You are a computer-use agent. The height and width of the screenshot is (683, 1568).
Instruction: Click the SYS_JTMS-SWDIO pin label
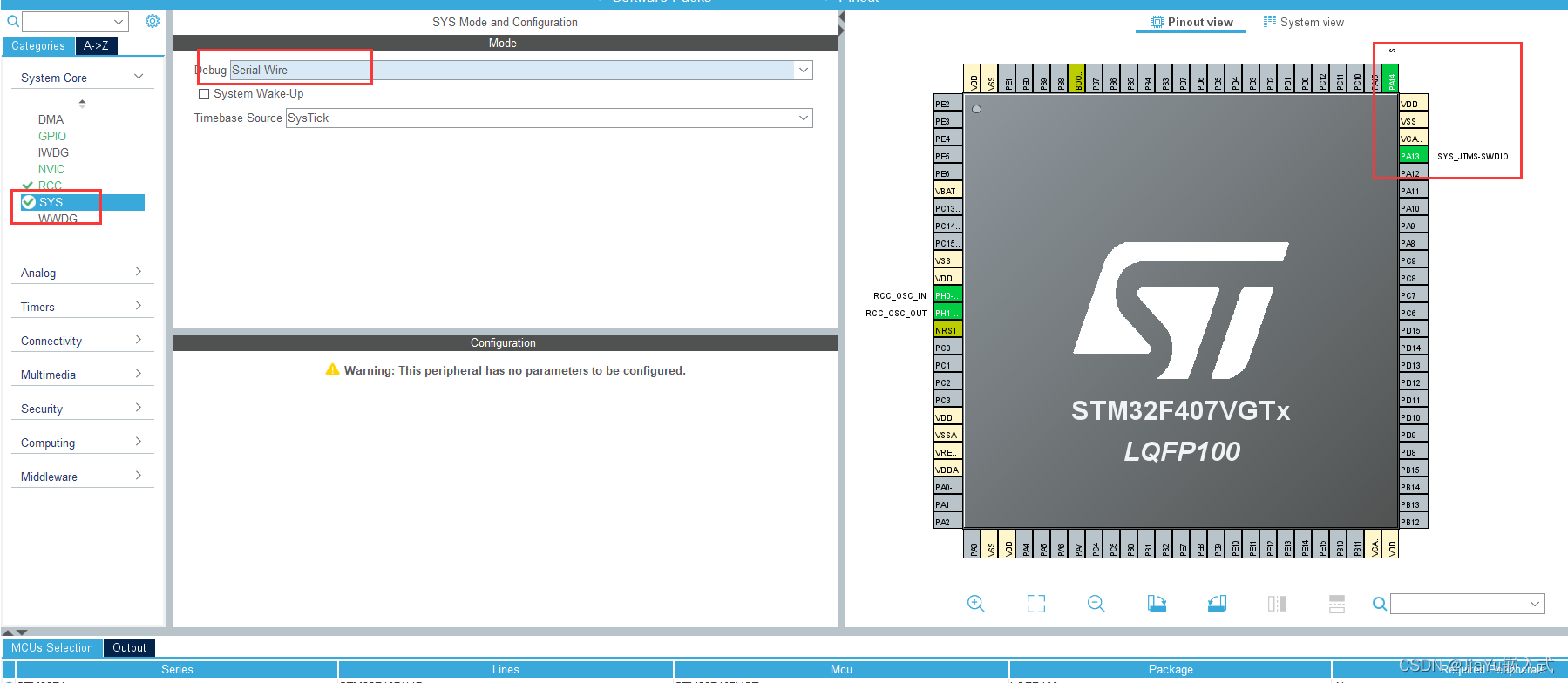pos(1473,157)
